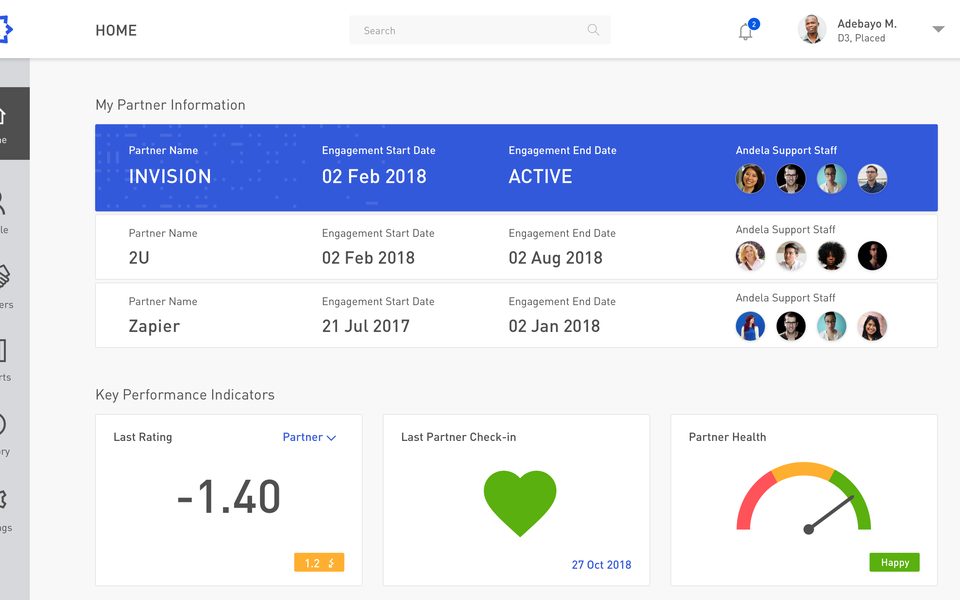This screenshot has width=960, height=600.
Task: Click the -1.40 last rating value
Action: click(x=228, y=497)
